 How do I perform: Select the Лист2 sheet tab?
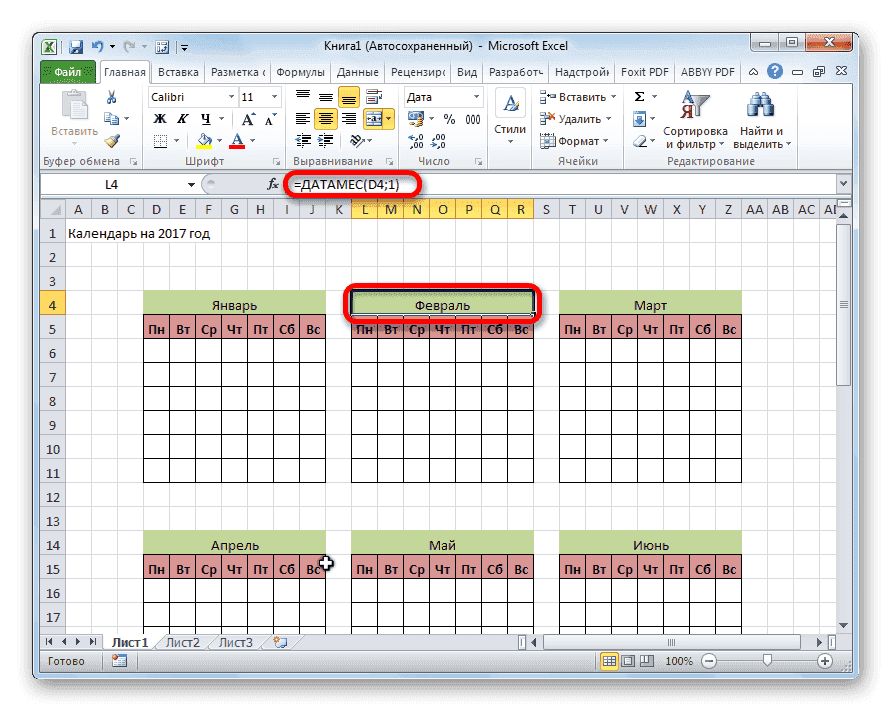click(181, 643)
